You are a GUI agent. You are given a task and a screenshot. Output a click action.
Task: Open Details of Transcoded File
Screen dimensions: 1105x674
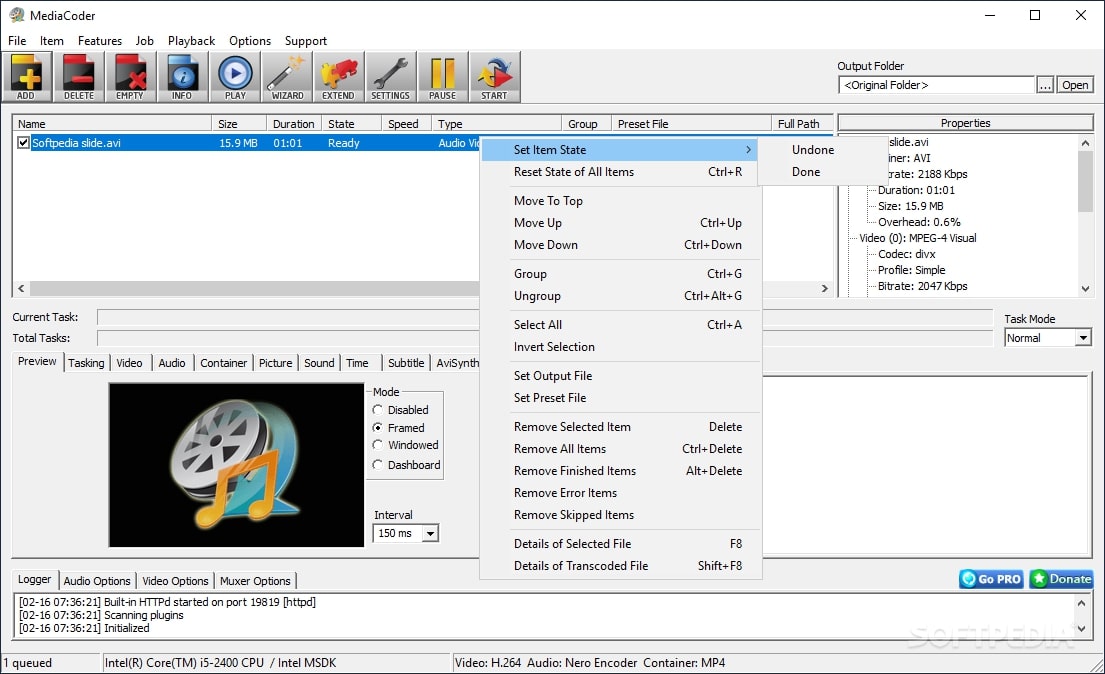pyautogui.click(x=620, y=565)
